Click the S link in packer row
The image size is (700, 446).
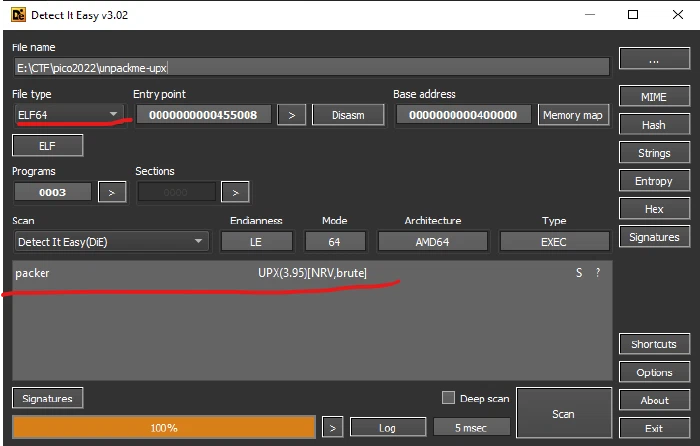(x=579, y=273)
